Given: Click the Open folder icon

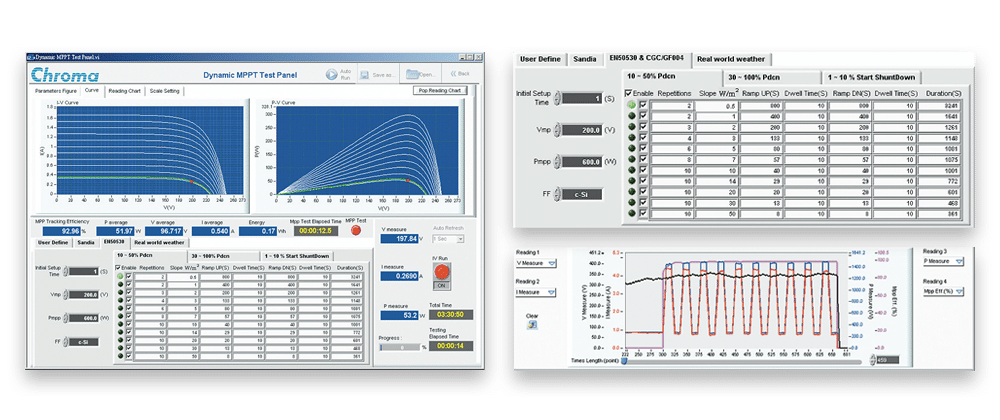Looking at the screenshot, I should (412, 74).
